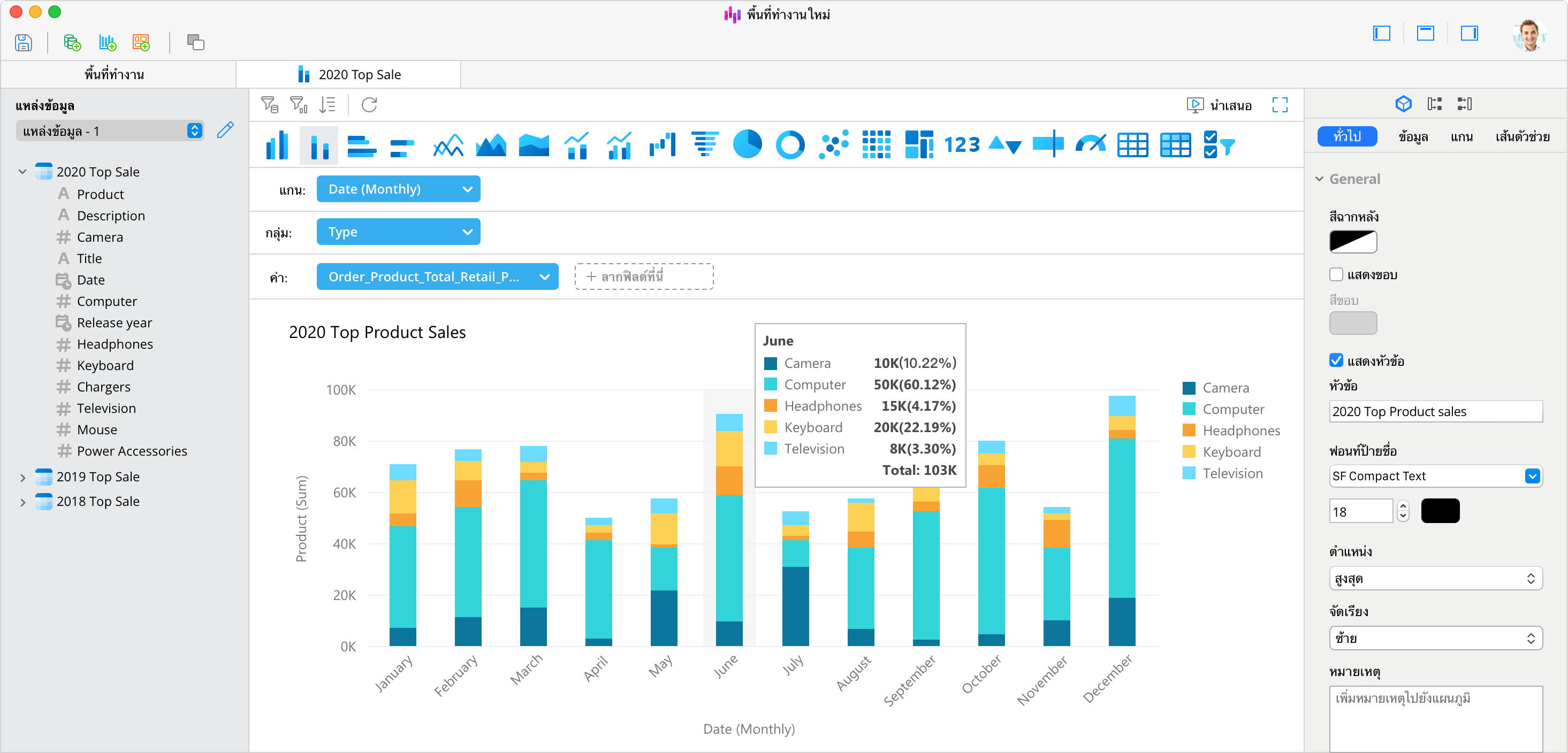Switch to the เส้นตัวช่วย tab
Screen dimensions: 1568x753
pos(1523,137)
